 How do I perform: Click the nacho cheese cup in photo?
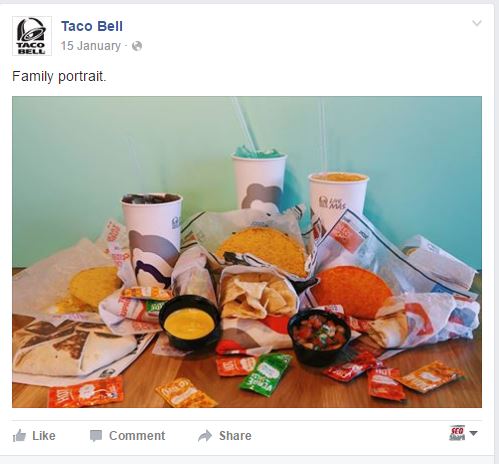coord(189,323)
